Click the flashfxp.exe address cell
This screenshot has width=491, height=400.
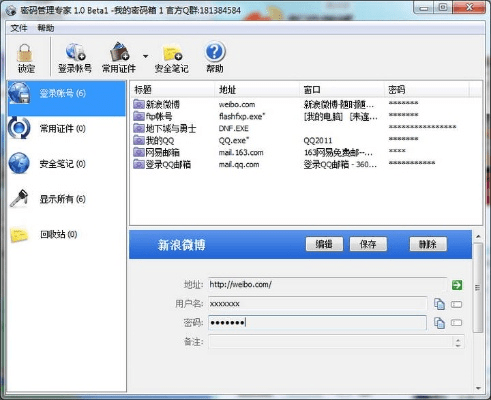[x=242, y=116]
